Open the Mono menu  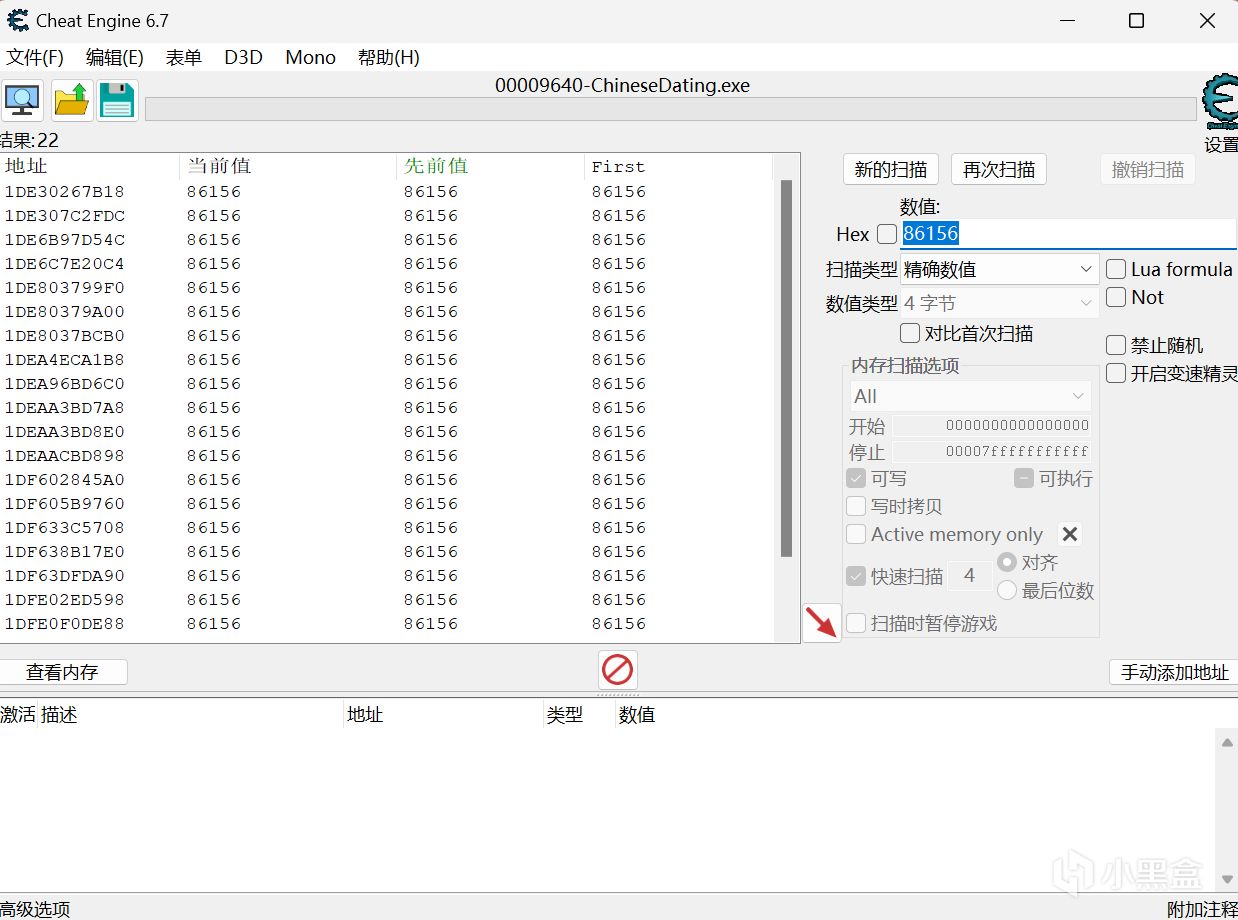(310, 57)
